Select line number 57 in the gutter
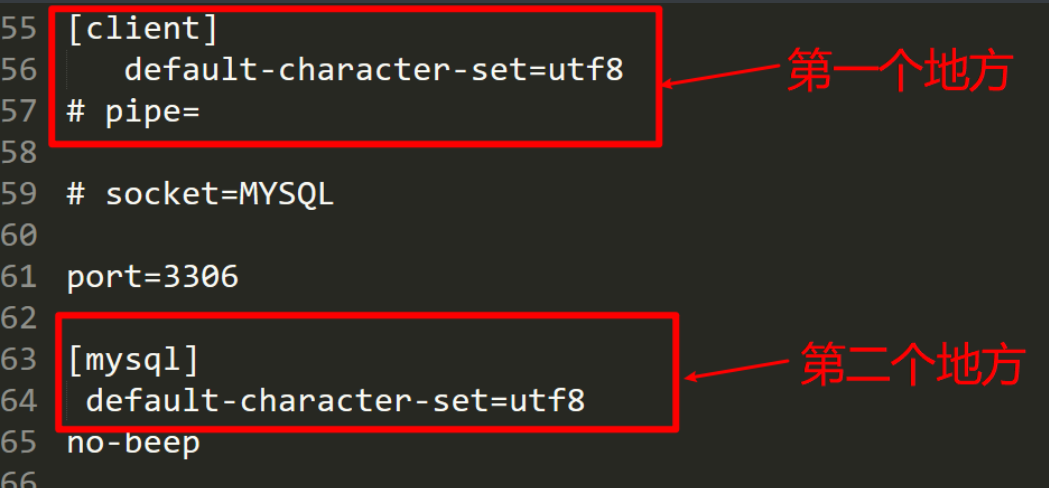This screenshot has height=488, width=1049. [x=19, y=111]
